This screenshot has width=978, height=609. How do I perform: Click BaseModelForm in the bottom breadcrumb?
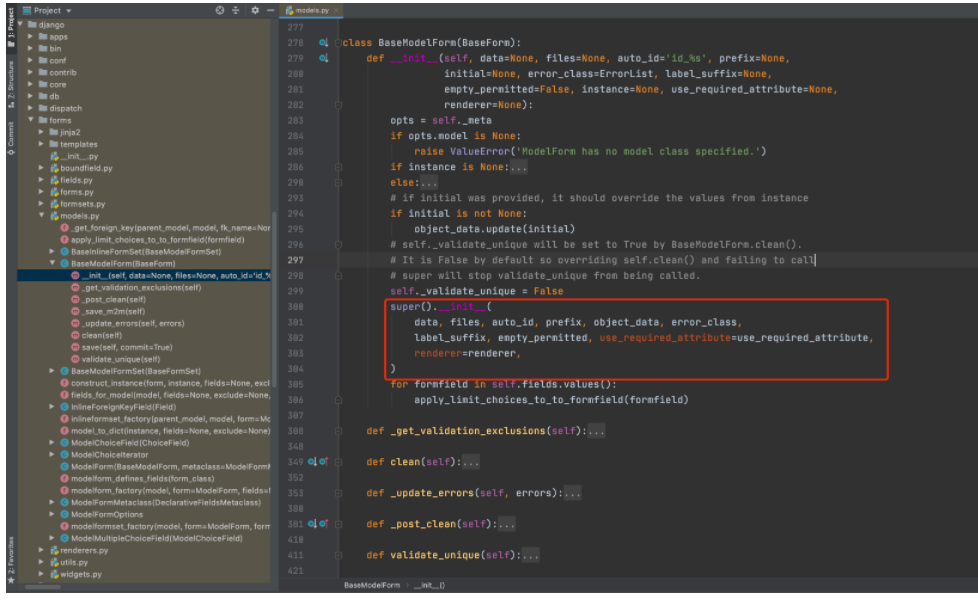tap(372, 585)
